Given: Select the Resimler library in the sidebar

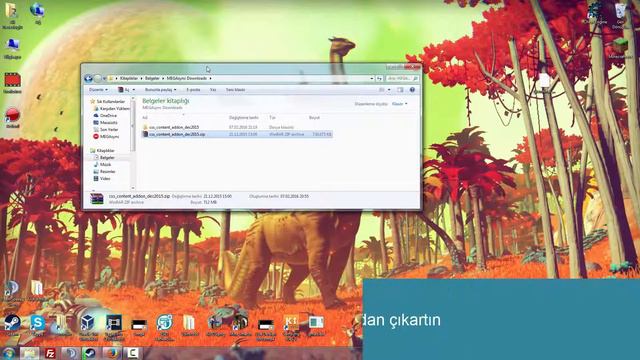Looking at the screenshot, I should [104, 171].
